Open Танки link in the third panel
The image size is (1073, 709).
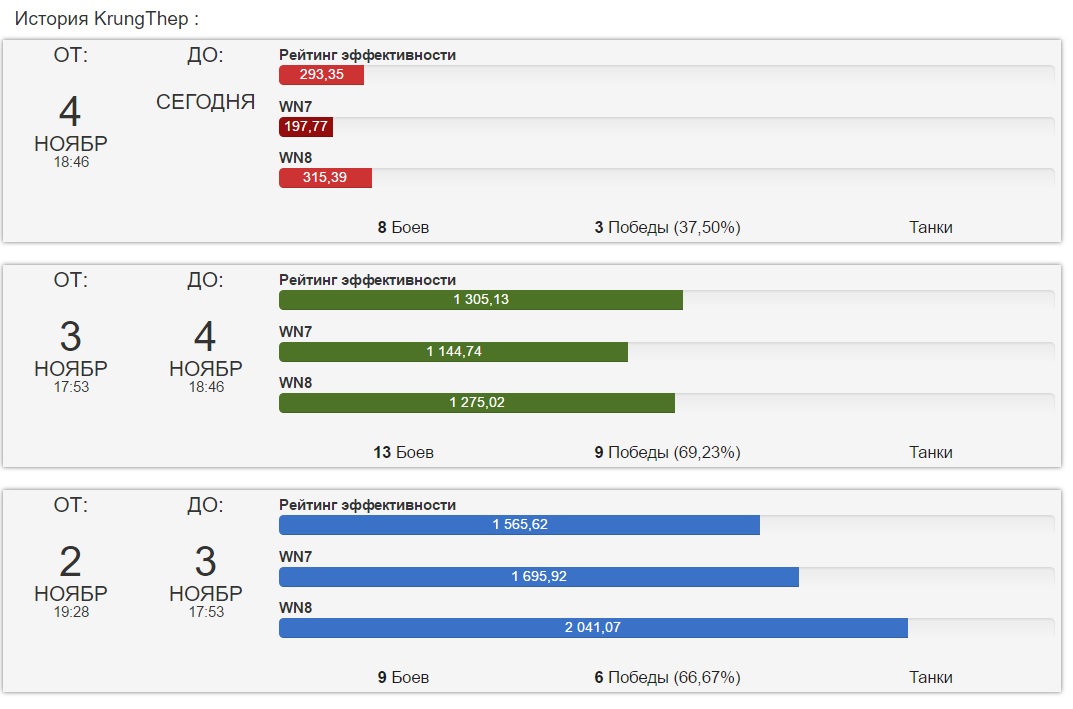(x=930, y=677)
